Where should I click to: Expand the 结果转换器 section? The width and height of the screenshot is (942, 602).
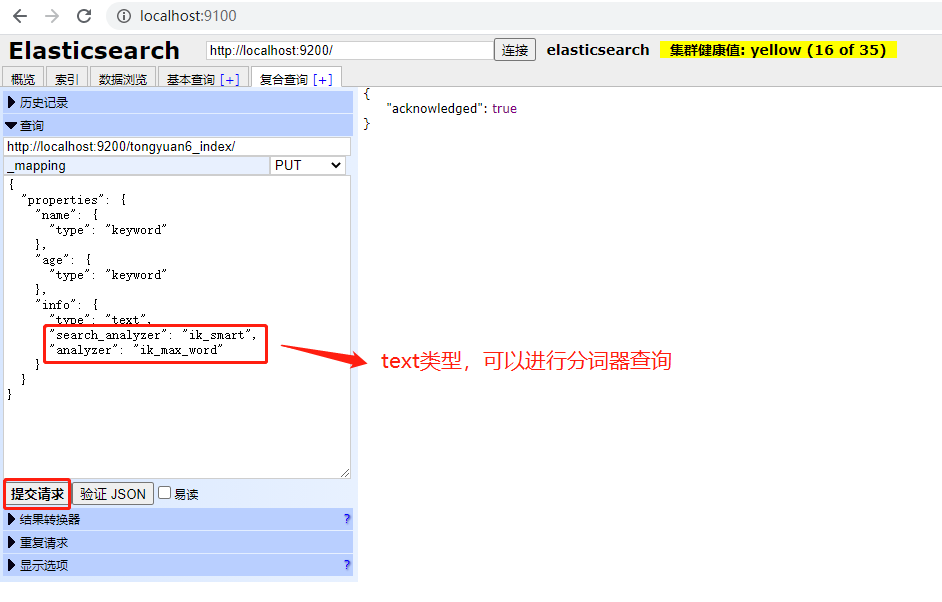pos(178,519)
